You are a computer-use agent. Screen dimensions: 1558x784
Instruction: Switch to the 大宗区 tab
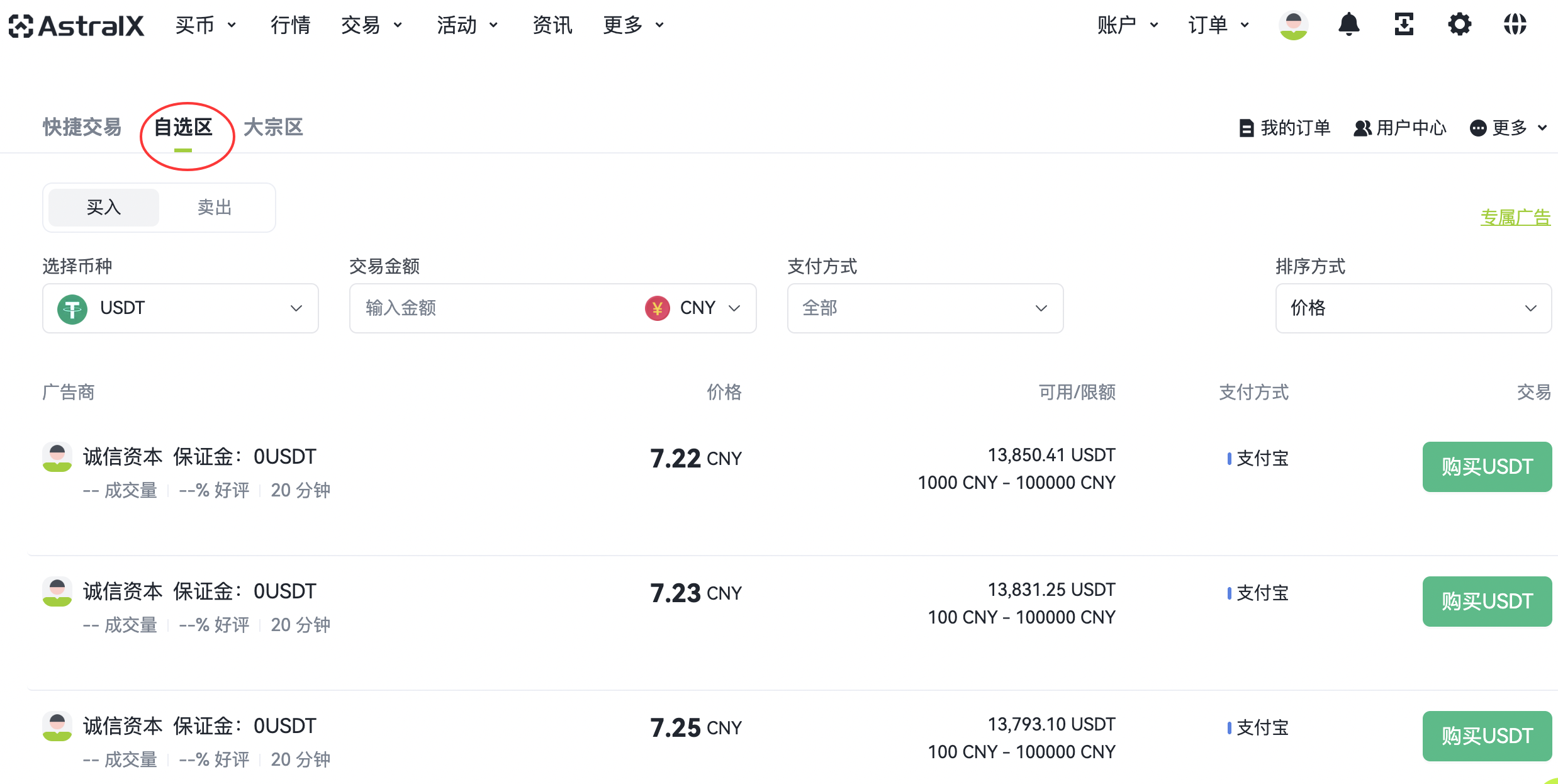click(x=273, y=127)
